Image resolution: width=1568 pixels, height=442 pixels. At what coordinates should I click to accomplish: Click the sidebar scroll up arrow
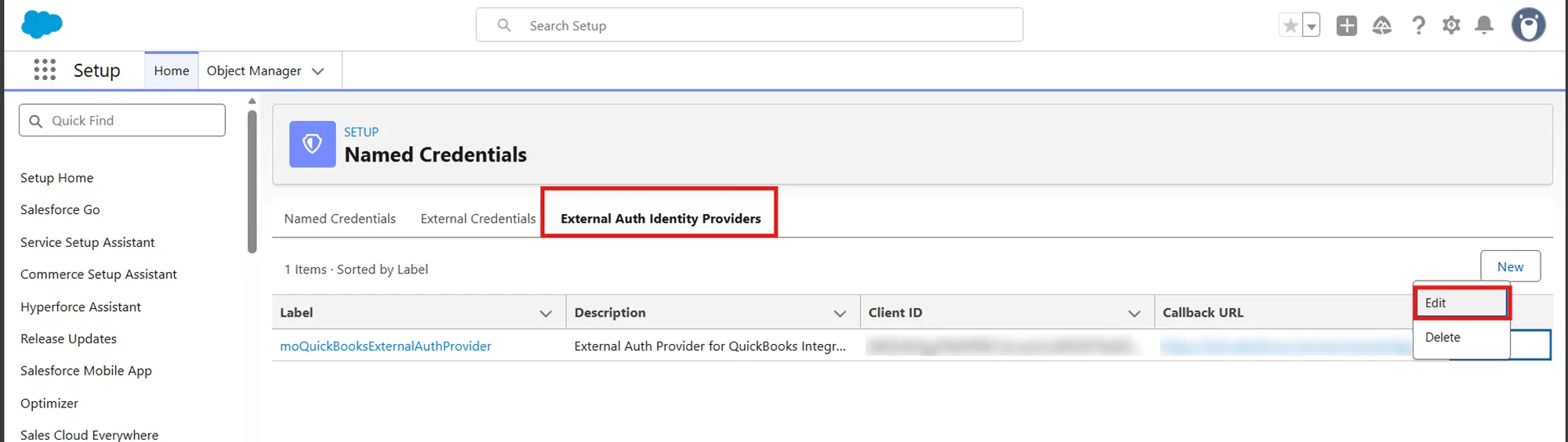click(252, 101)
